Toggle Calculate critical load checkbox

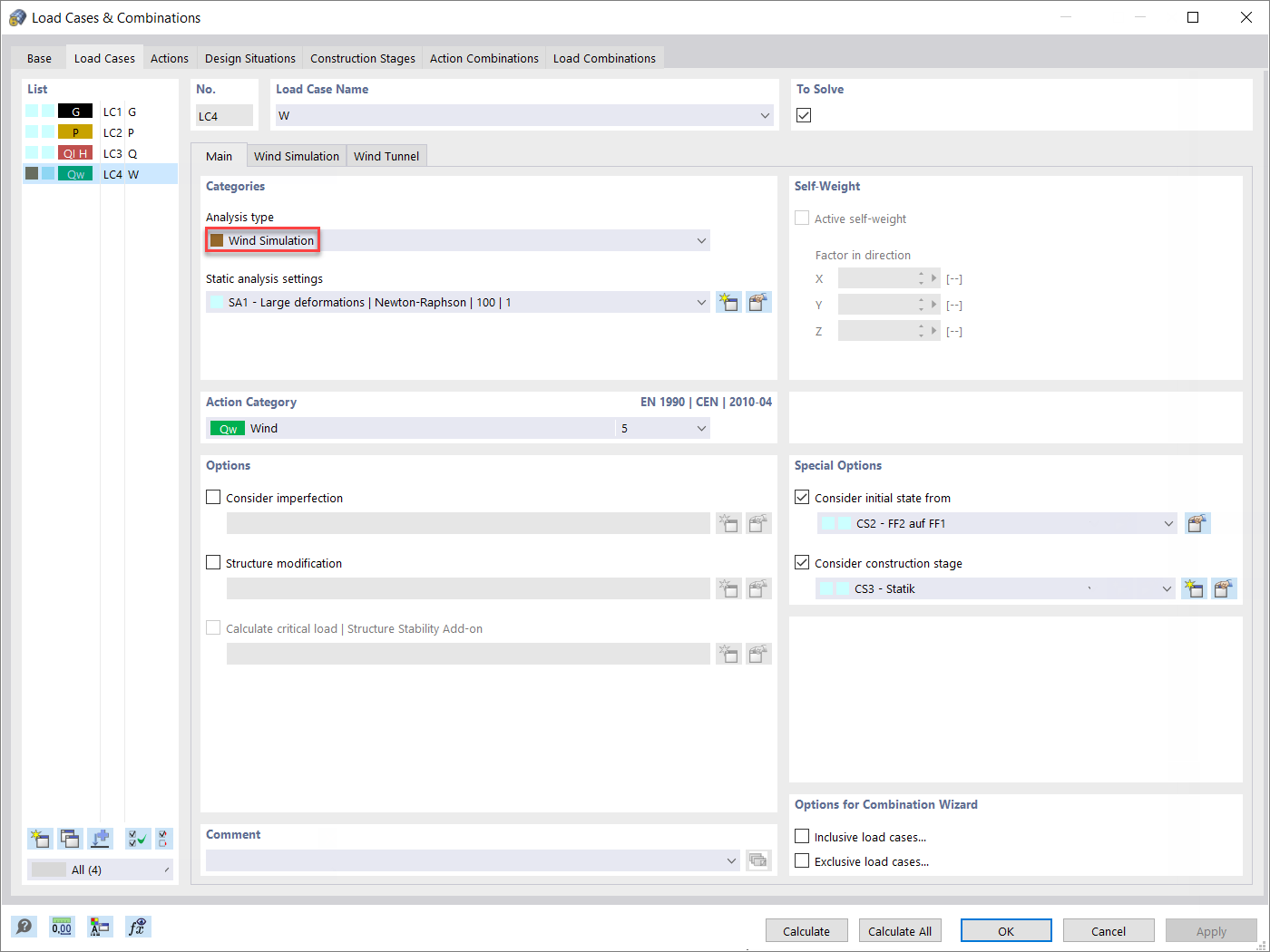tap(214, 627)
